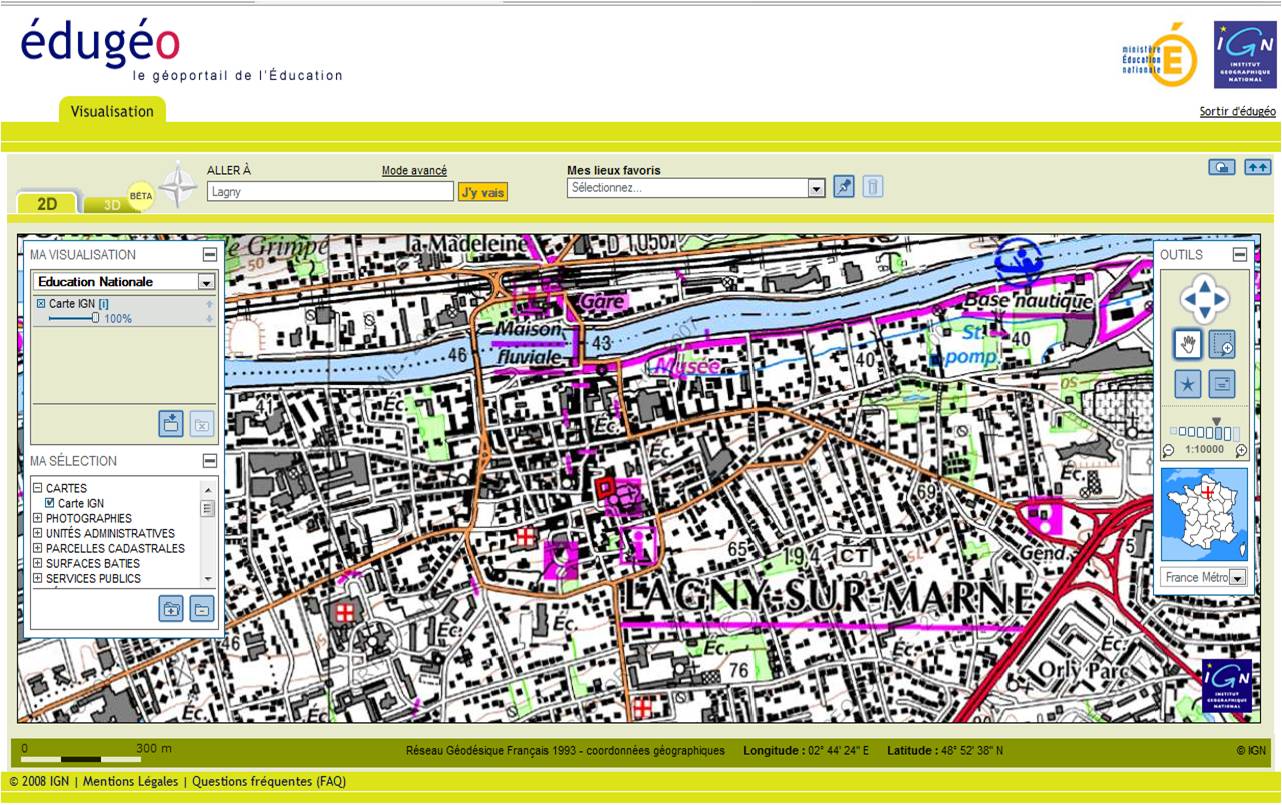Click add folder icon in Ma Sélection
1282x805 pixels.
171,608
